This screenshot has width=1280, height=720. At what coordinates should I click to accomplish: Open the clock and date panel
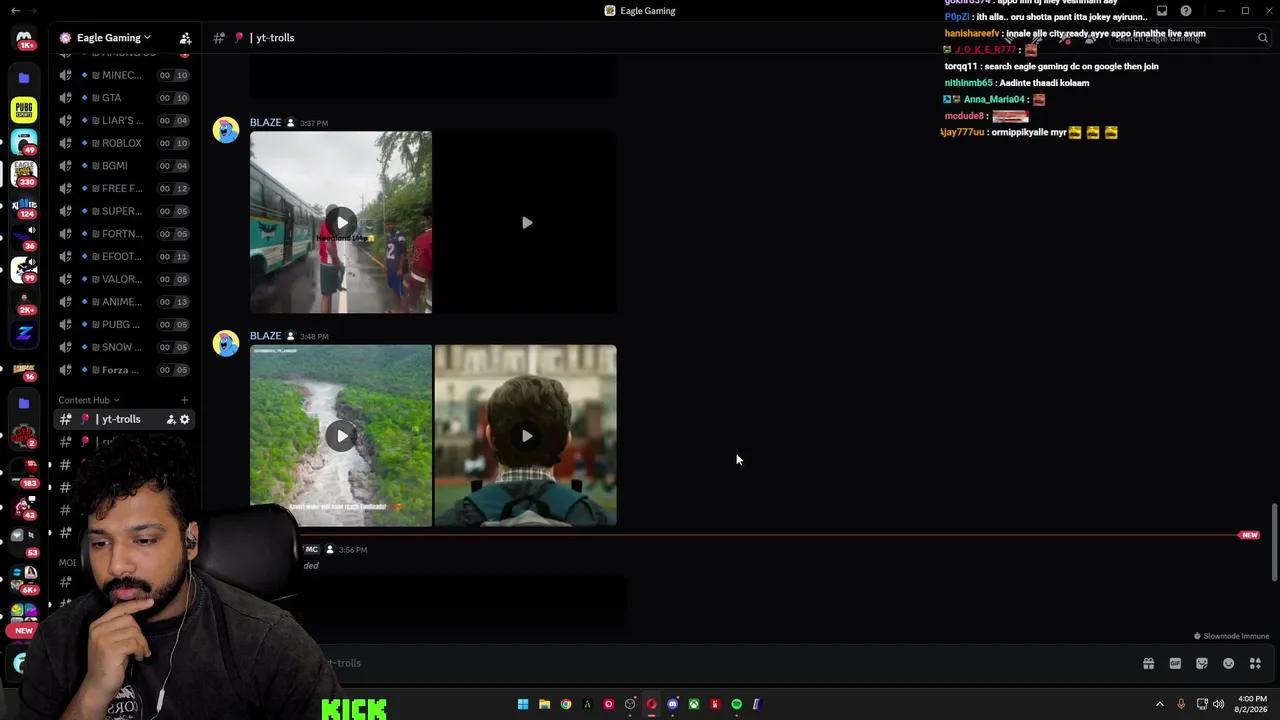(x=1252, y=704)
